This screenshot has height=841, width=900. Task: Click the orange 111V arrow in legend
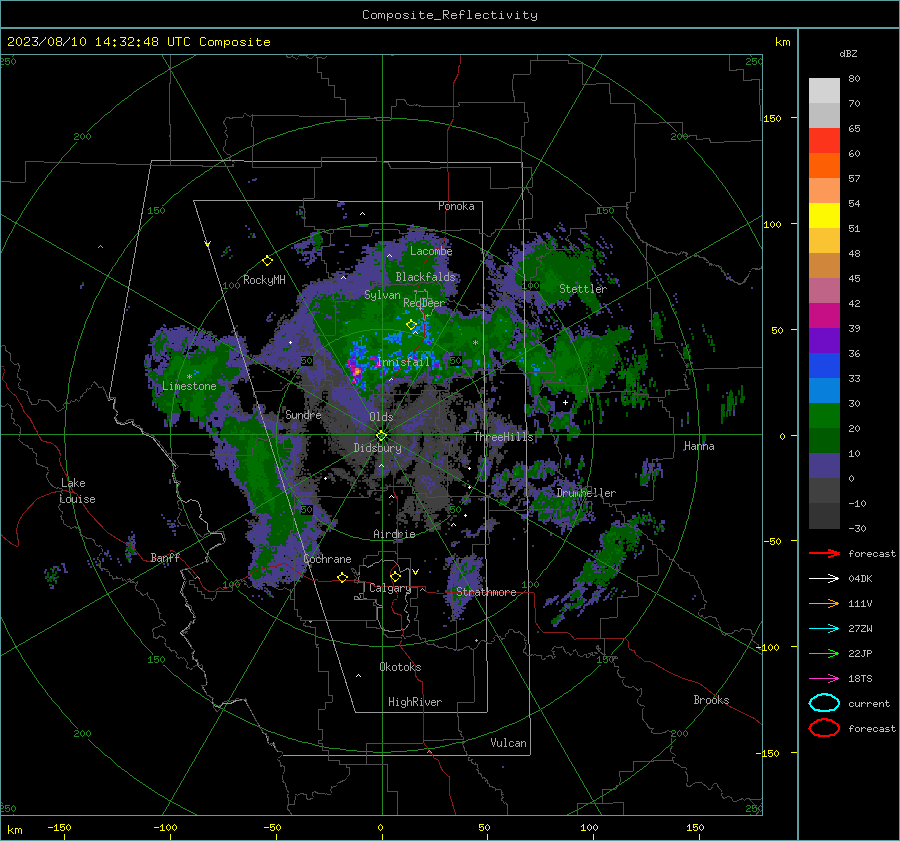pos(824,603)
